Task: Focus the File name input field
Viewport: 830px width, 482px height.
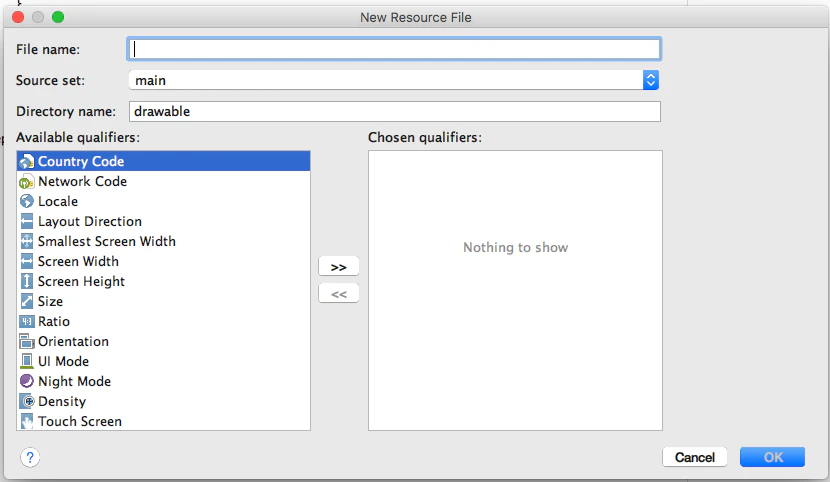Action: (394, 49)
